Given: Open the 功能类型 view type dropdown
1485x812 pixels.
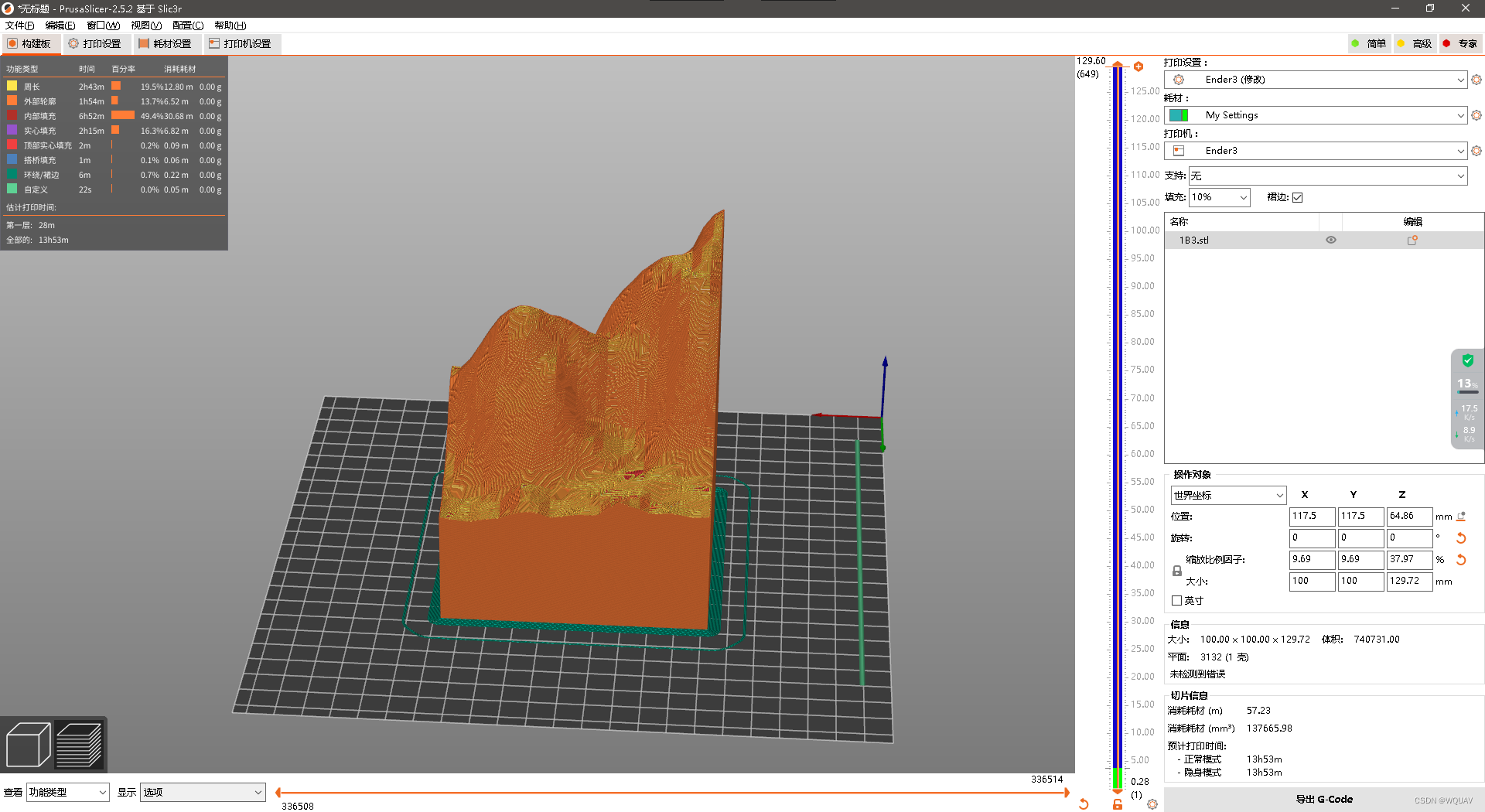Looking at the screenshot, I should 68,792.
